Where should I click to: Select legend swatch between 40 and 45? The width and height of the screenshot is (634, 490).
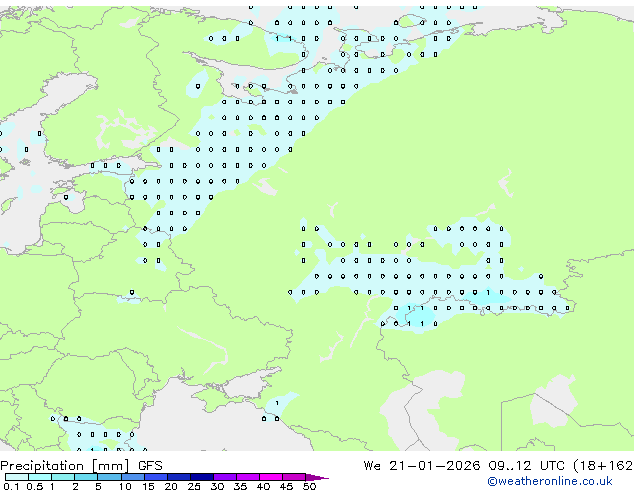271,477
